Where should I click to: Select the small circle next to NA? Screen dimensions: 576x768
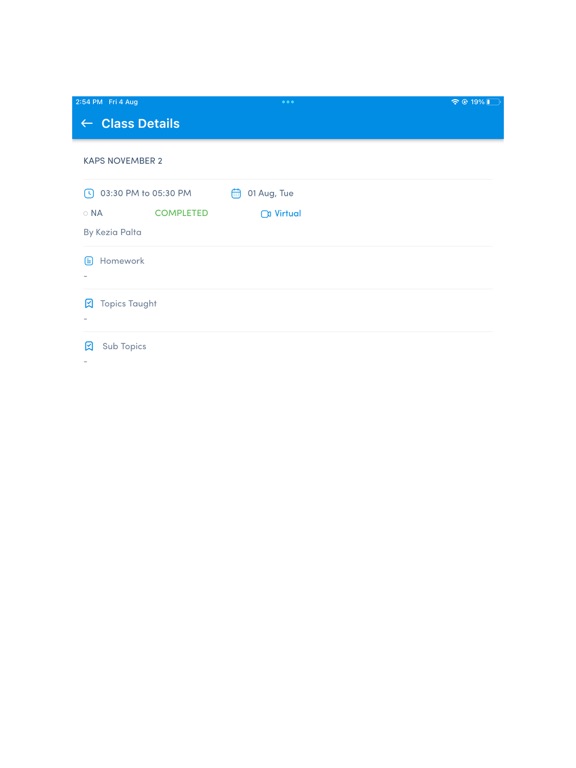pyautogui.click(x=86, y=214)
